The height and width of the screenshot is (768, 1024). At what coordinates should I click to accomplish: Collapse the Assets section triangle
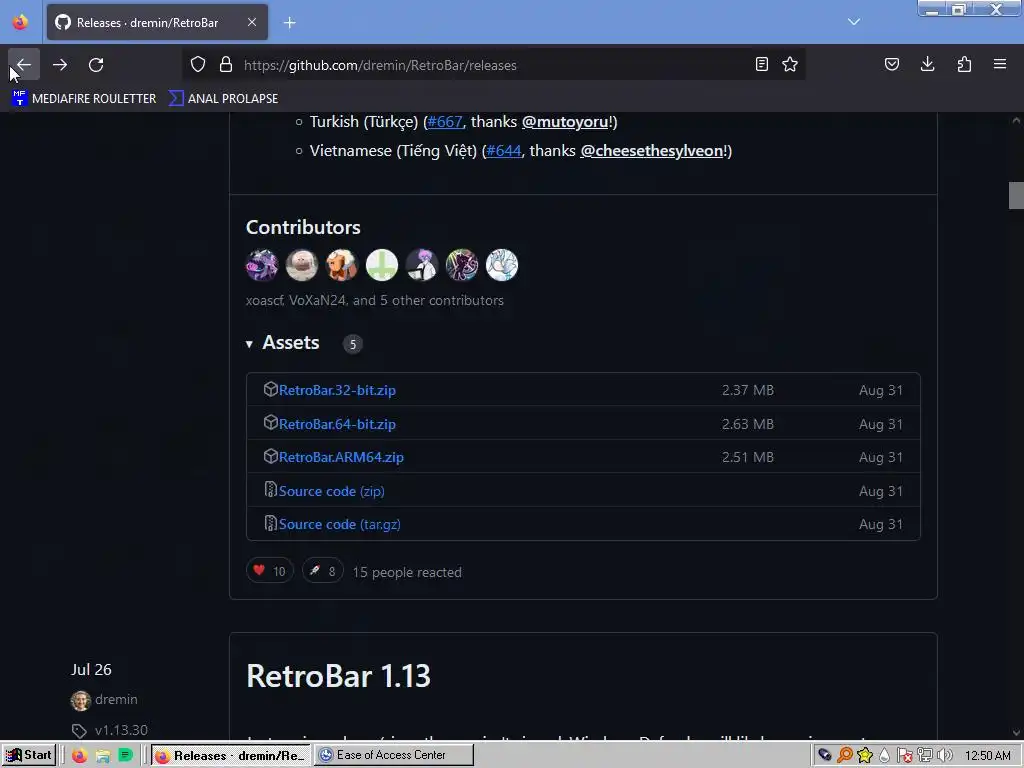click(249, 344)
